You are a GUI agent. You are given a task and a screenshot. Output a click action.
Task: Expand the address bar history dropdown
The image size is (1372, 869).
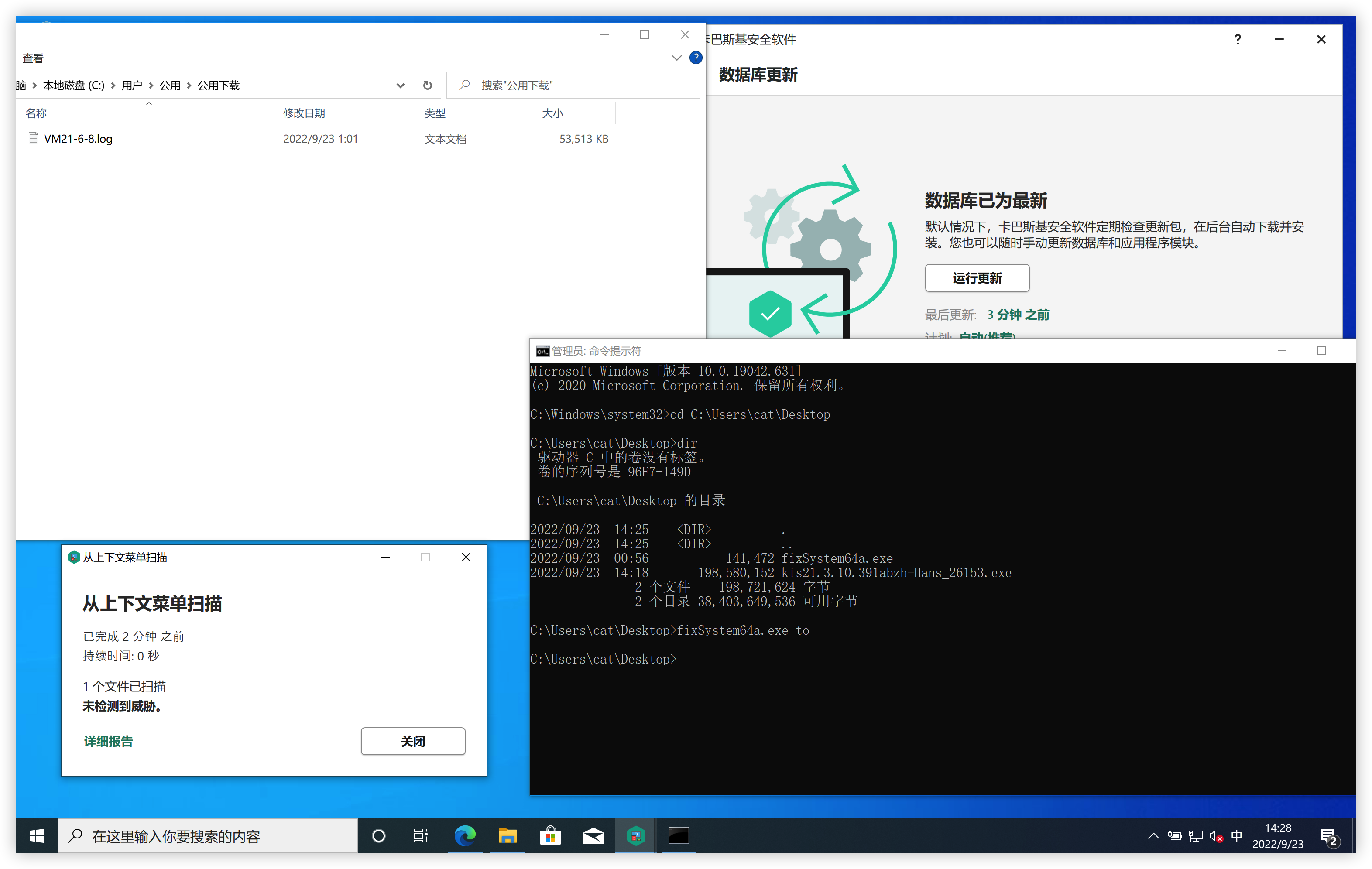400,86
